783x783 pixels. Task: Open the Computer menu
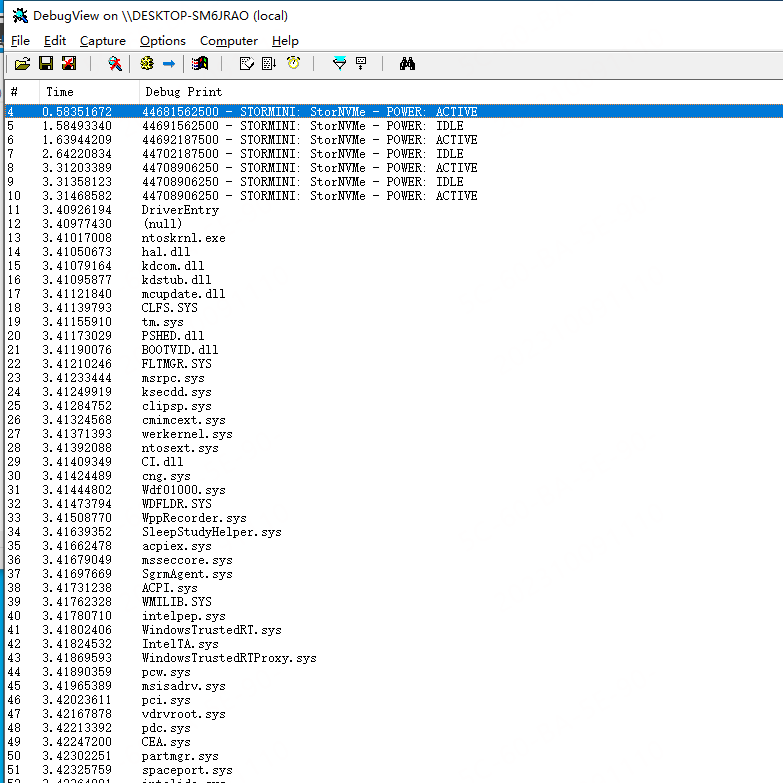pos(229,41)
